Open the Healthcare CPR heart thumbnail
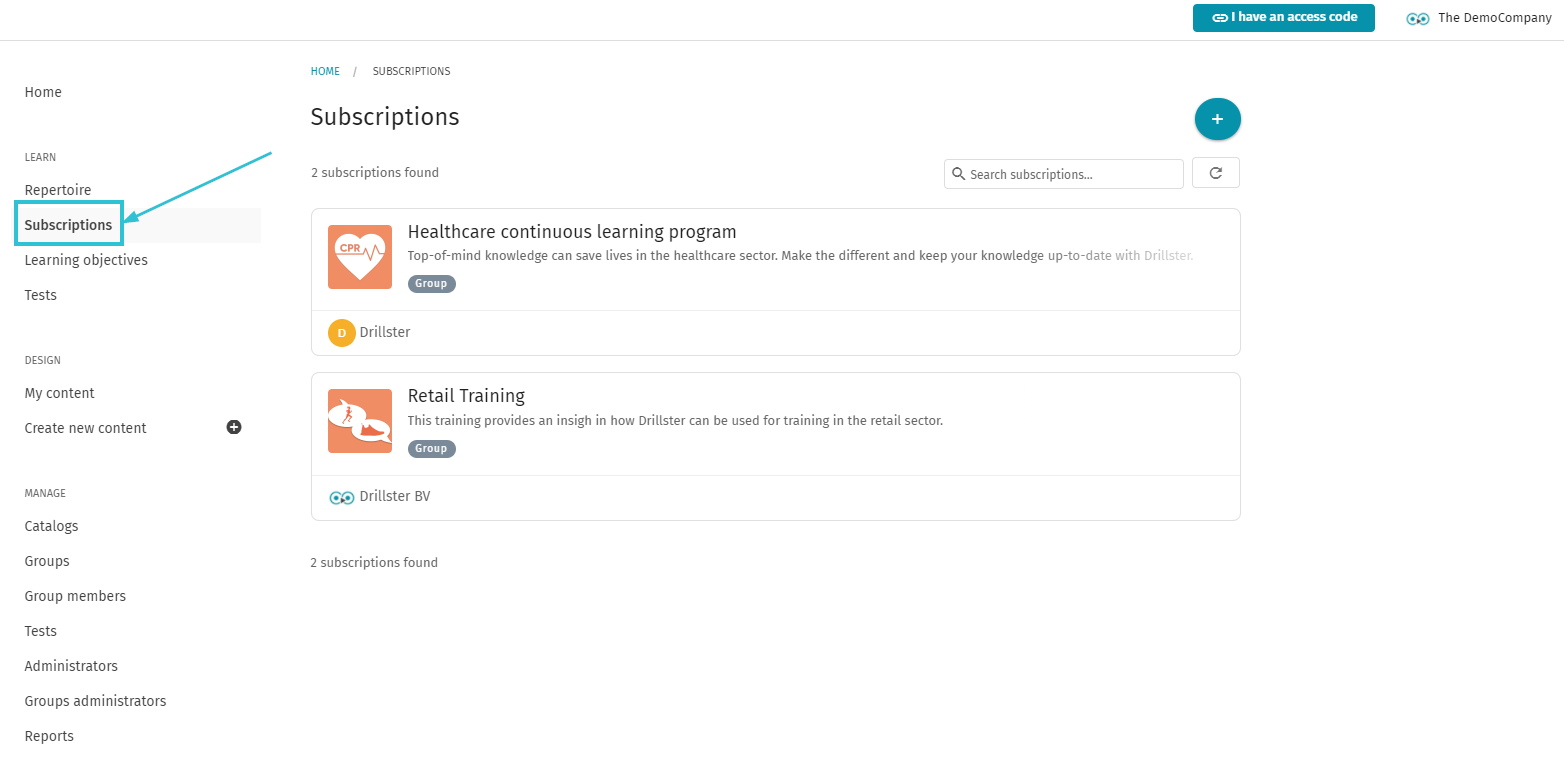The image size is (1564, 759). point(360,257)
